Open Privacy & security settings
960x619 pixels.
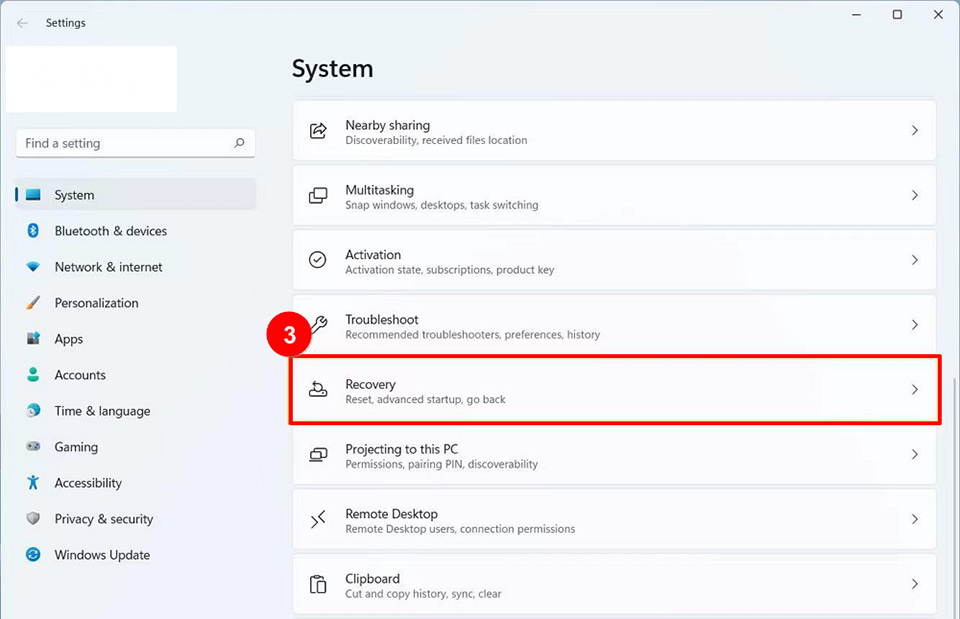pos(104,519)
